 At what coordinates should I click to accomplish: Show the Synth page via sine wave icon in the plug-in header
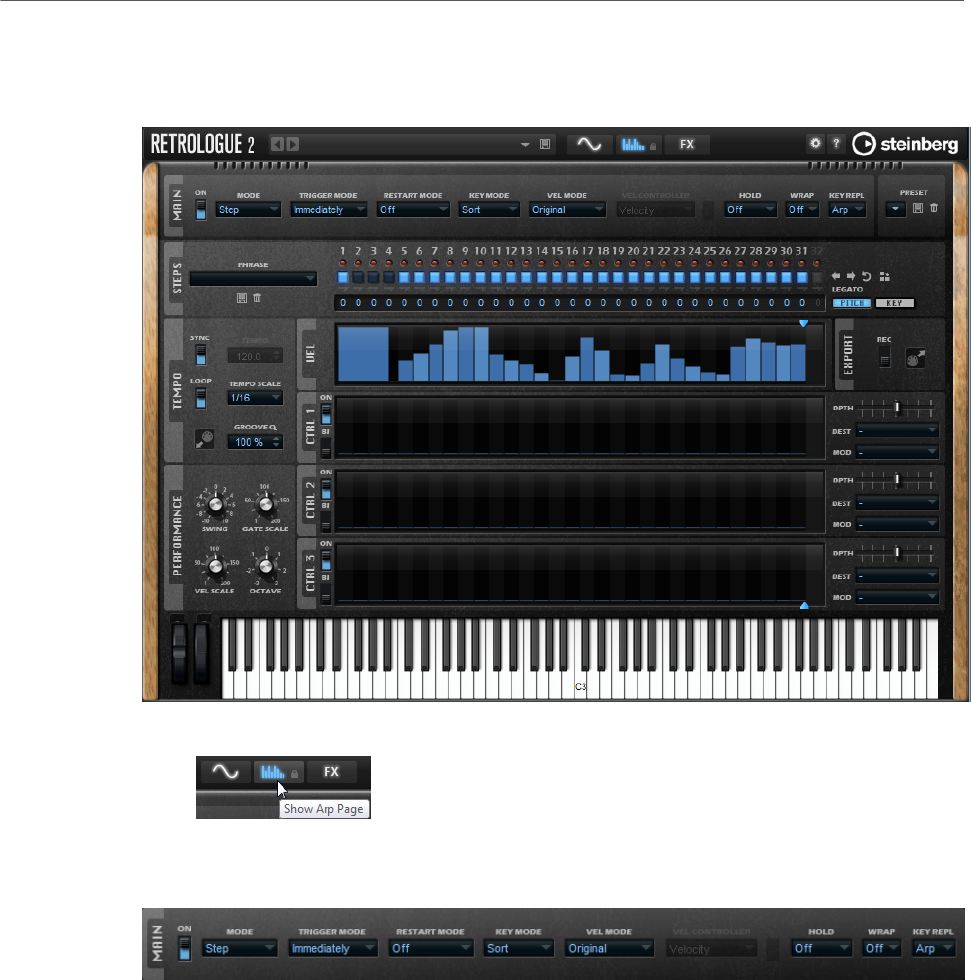589,144
